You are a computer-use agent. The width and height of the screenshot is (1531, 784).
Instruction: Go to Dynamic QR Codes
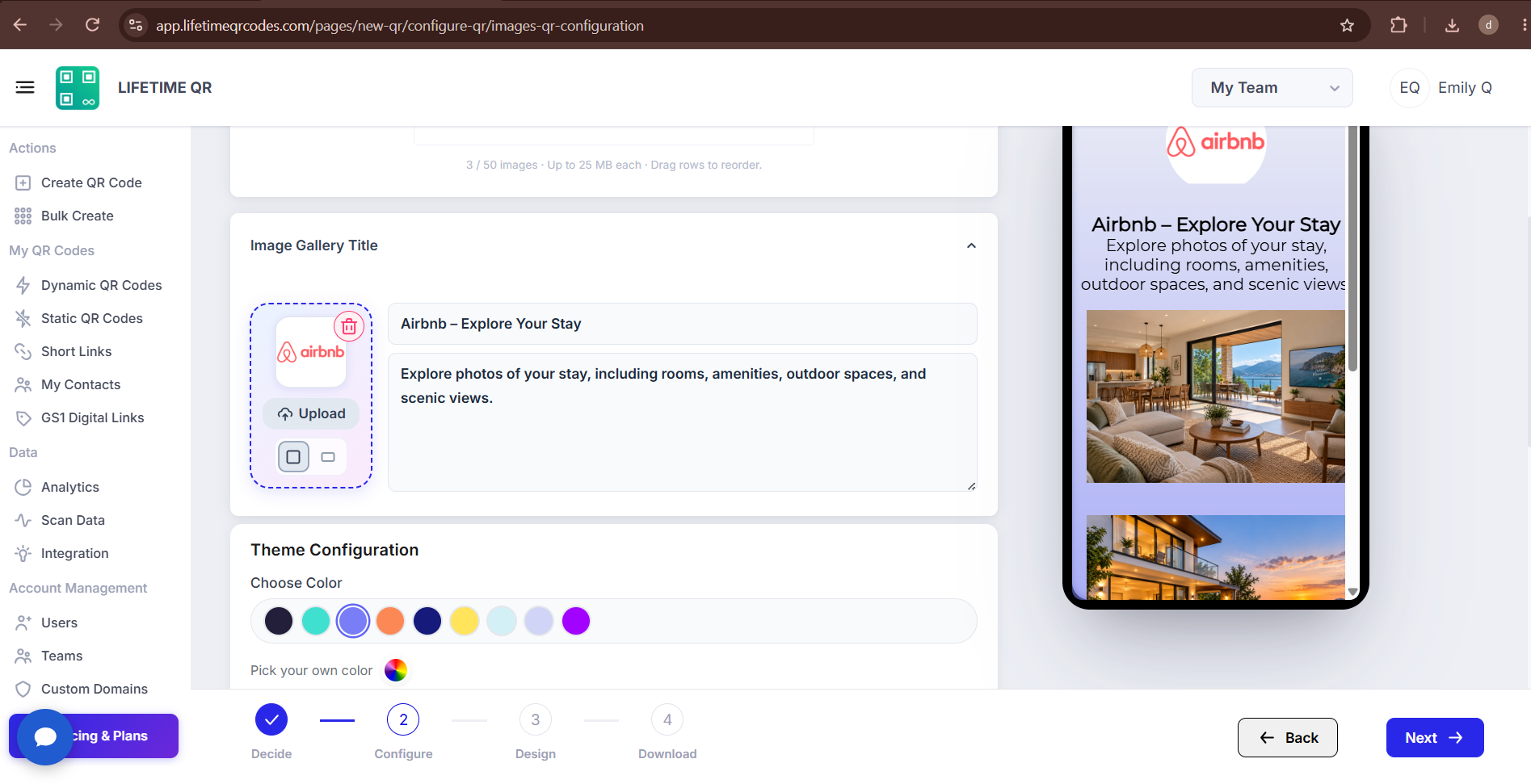101,285
